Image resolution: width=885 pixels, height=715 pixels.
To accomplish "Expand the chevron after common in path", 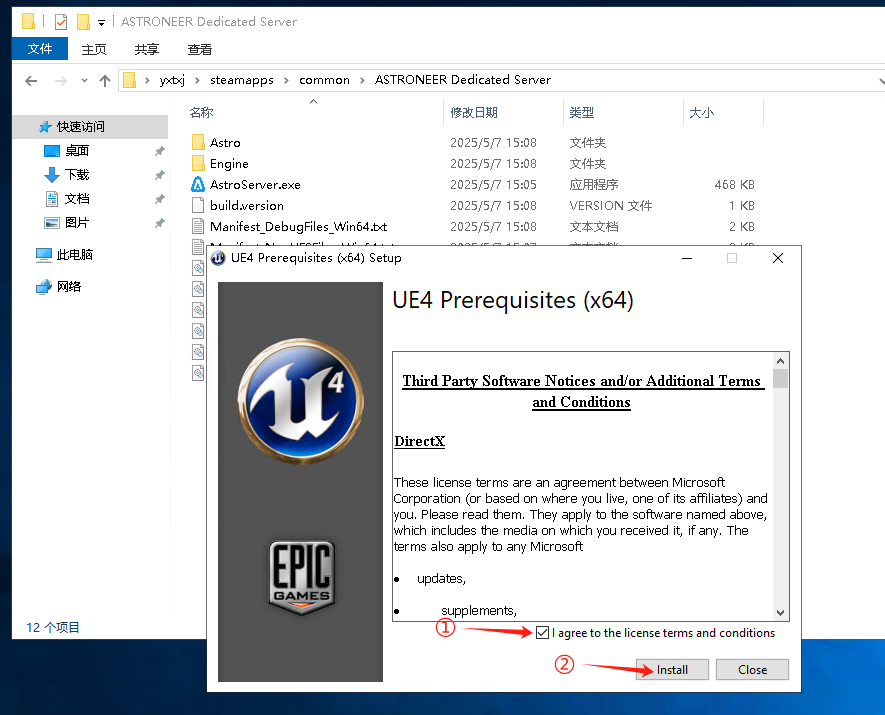I will pyautogui.click(x=362, y=80).
